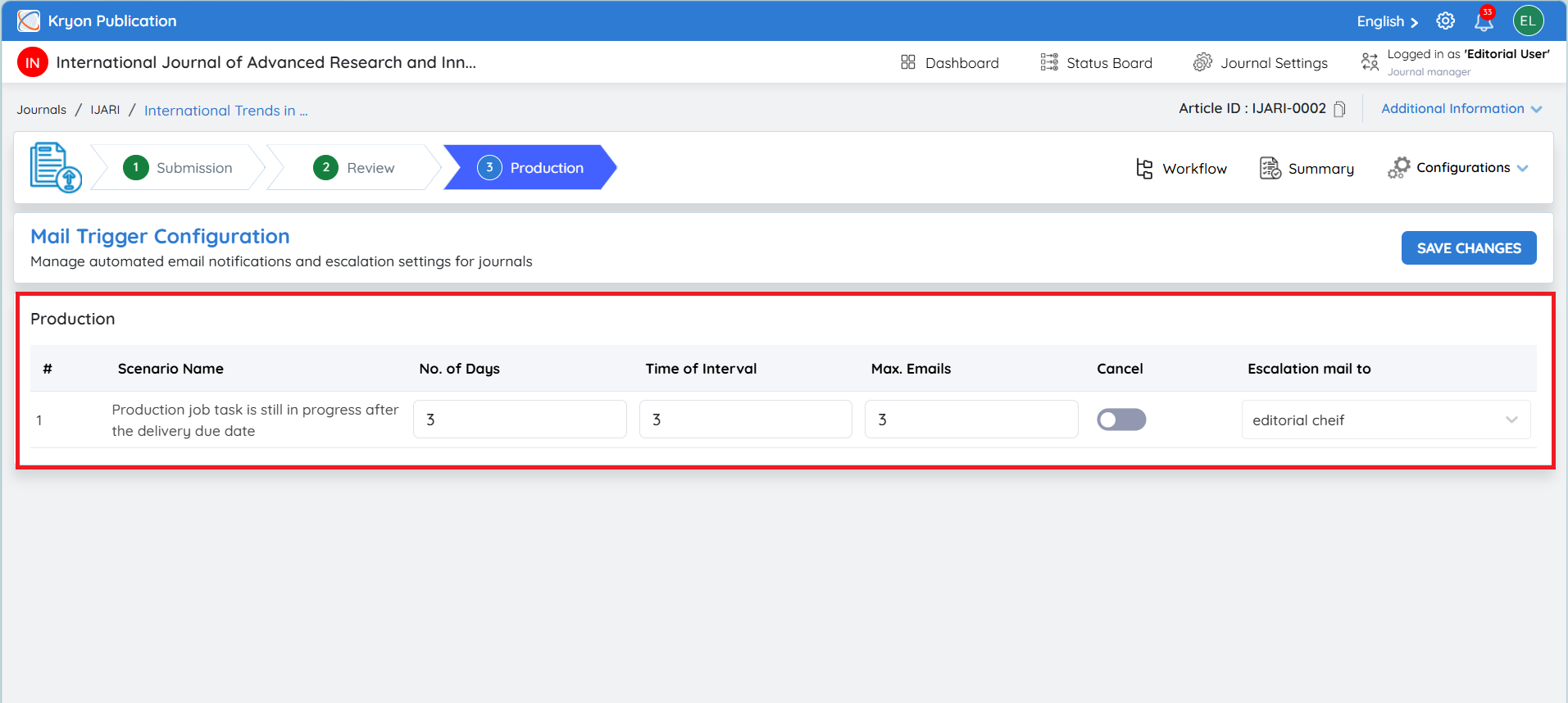Open the Dashboard menu item
Screen dimensions: 1568x703
pyautogui.click(x=949, y=63)
